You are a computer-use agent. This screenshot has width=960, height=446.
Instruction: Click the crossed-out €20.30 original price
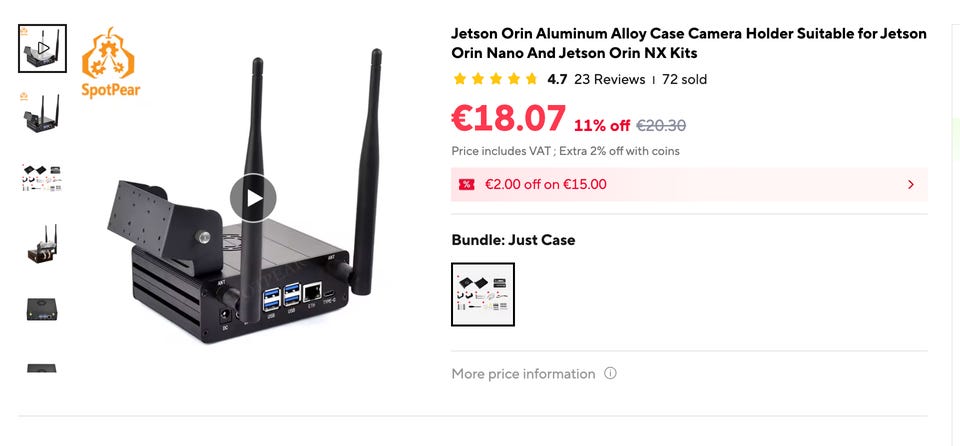661,125
